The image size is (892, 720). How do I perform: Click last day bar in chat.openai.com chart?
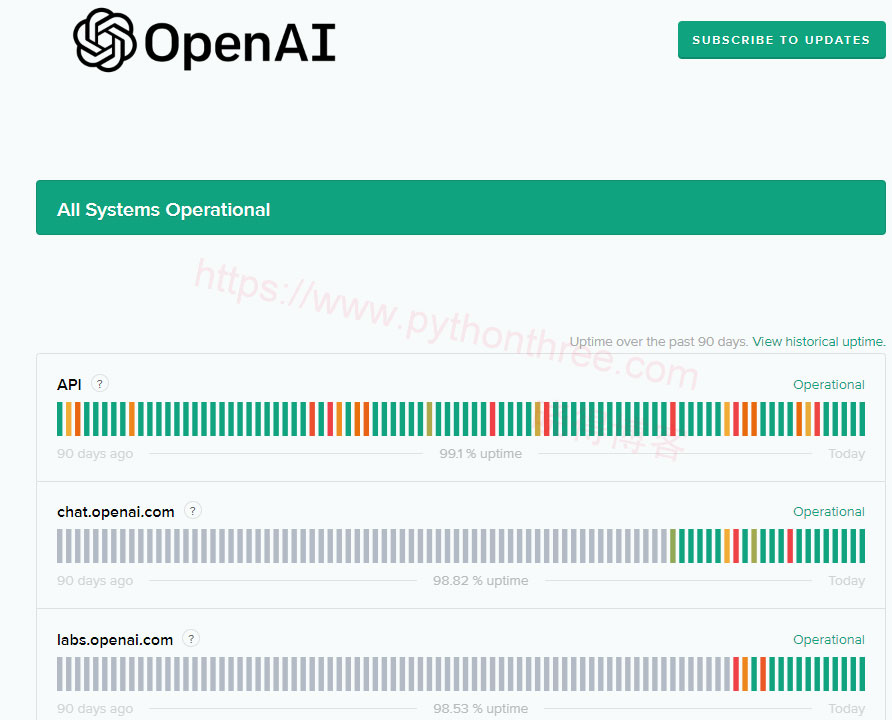(x=862, y=546)
